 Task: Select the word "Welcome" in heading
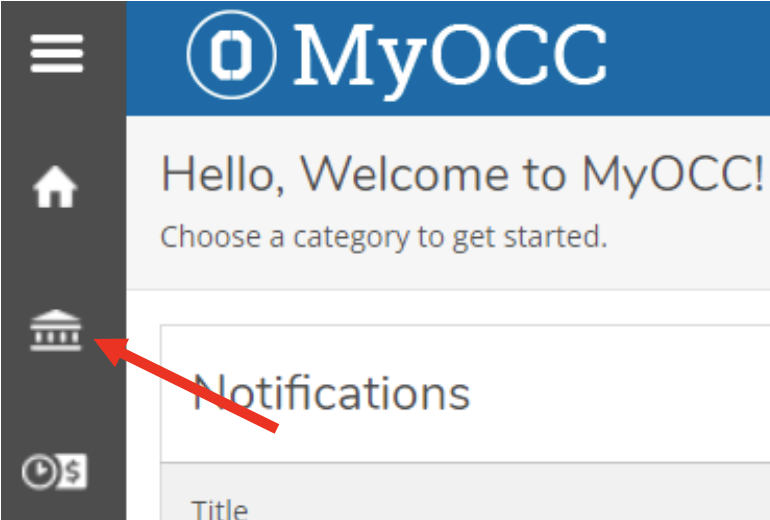coord(407,176)
